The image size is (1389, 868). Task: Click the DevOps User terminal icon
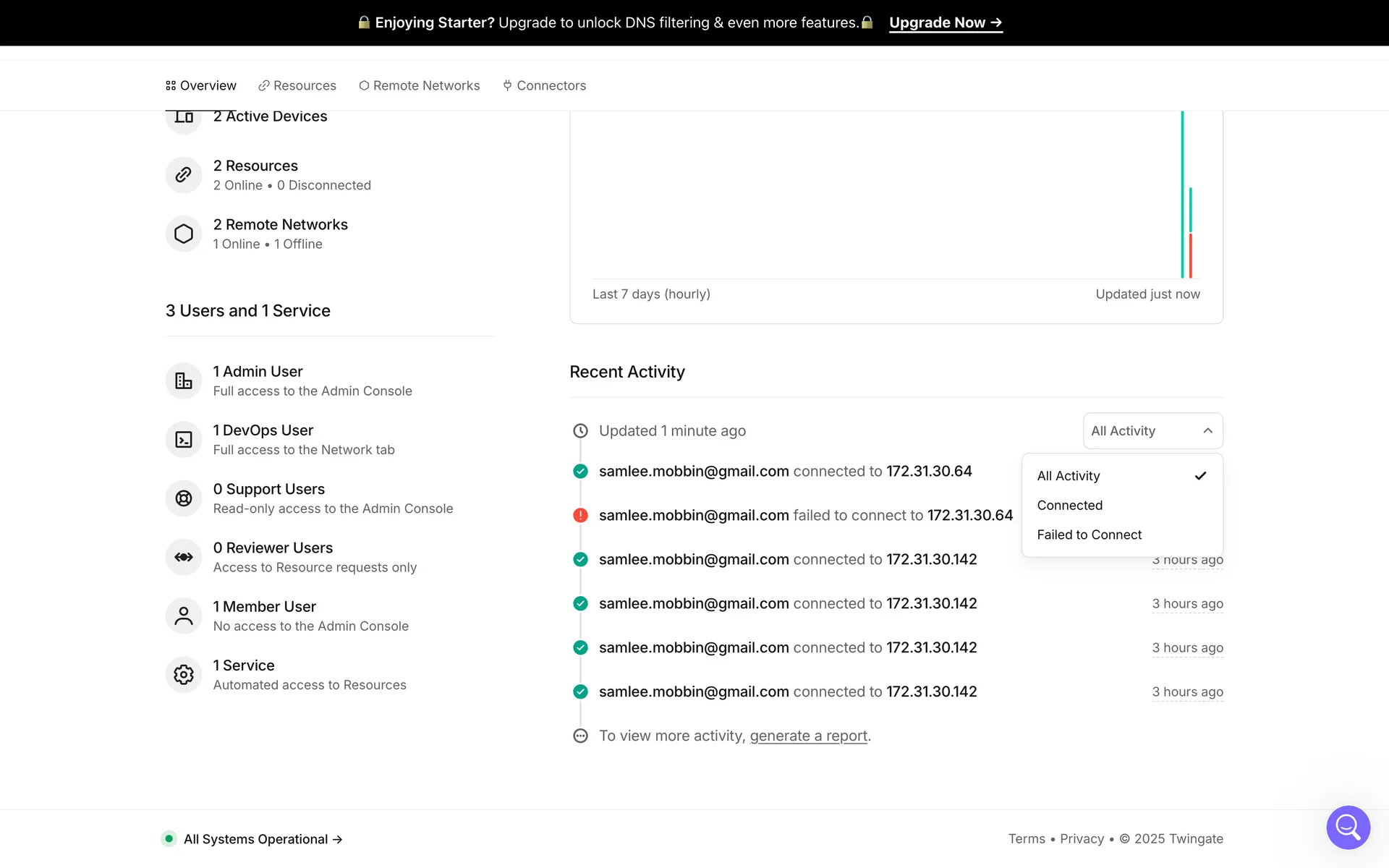(x=184, y=439)
